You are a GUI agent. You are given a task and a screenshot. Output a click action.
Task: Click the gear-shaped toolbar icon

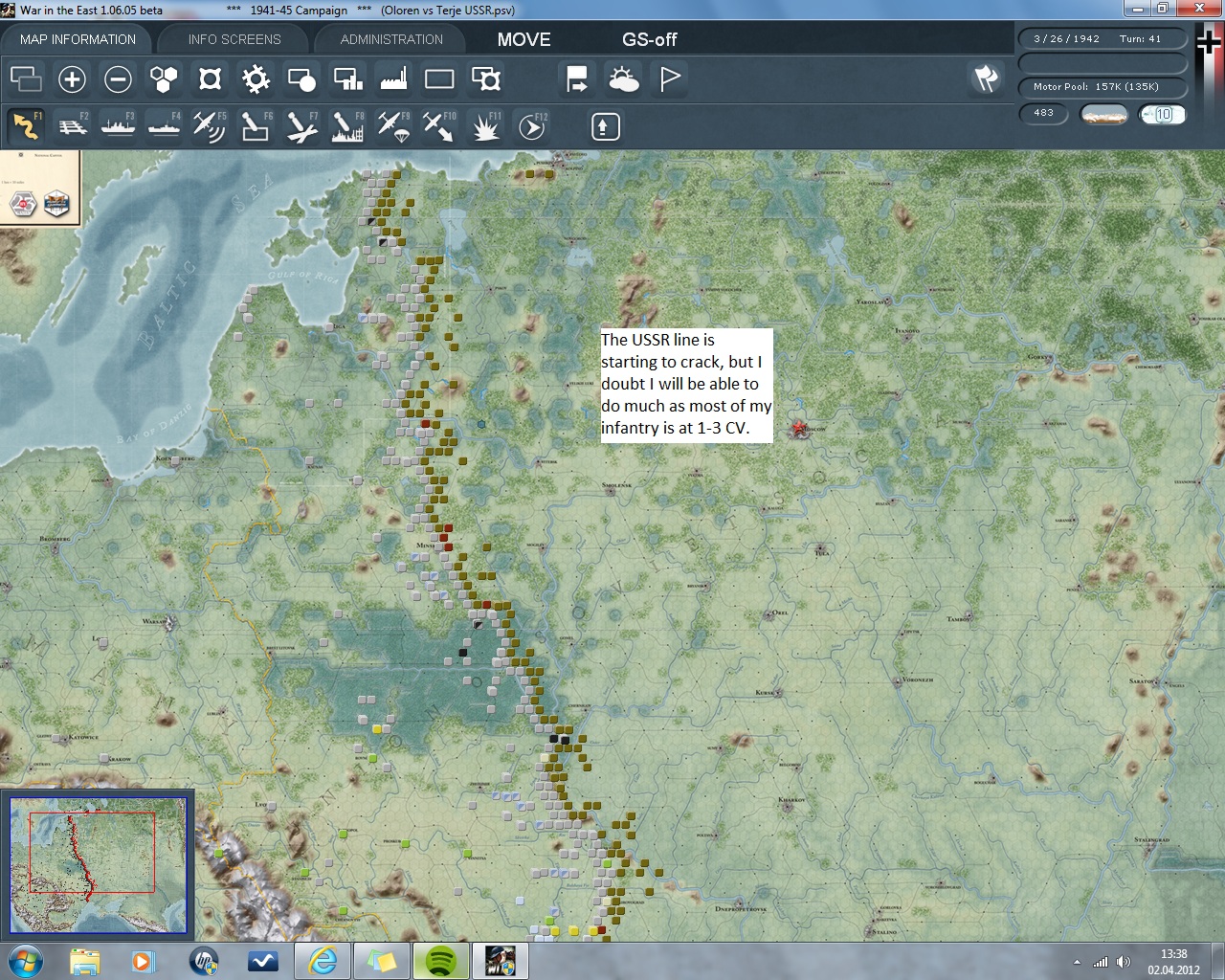click(x=256, y=78)
